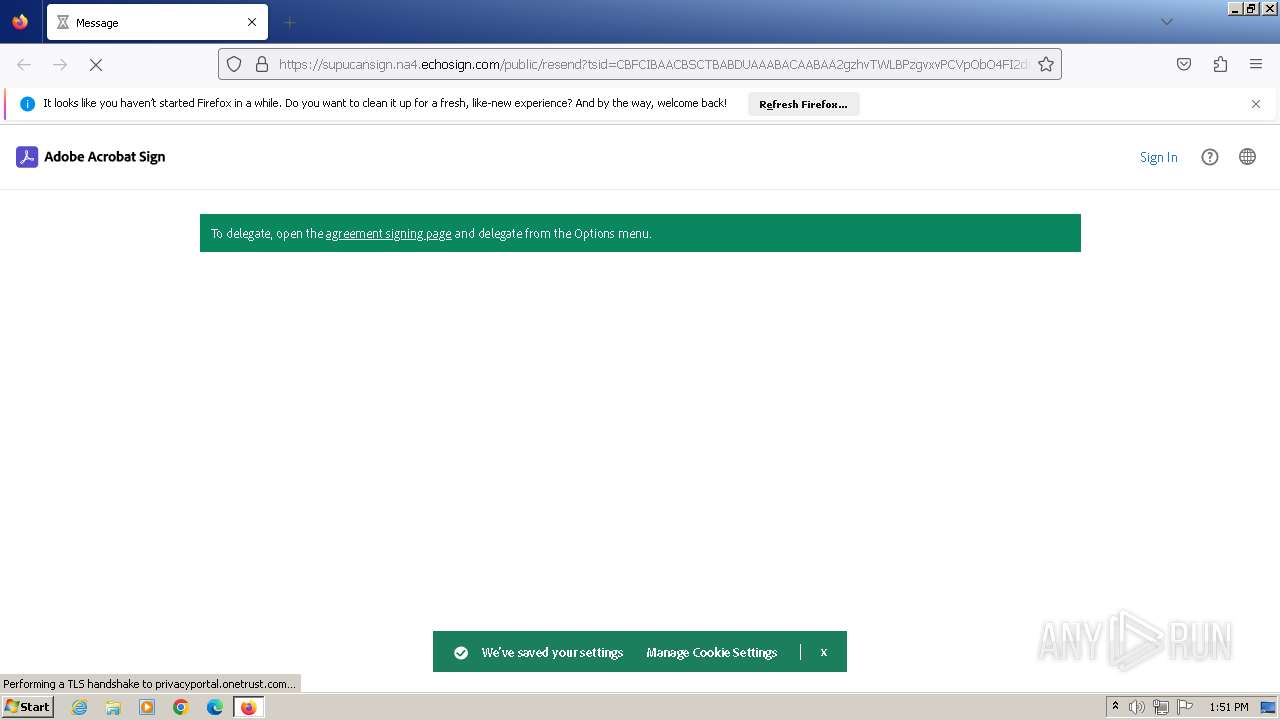Open Manage Cookie Settings

(711, 652)
